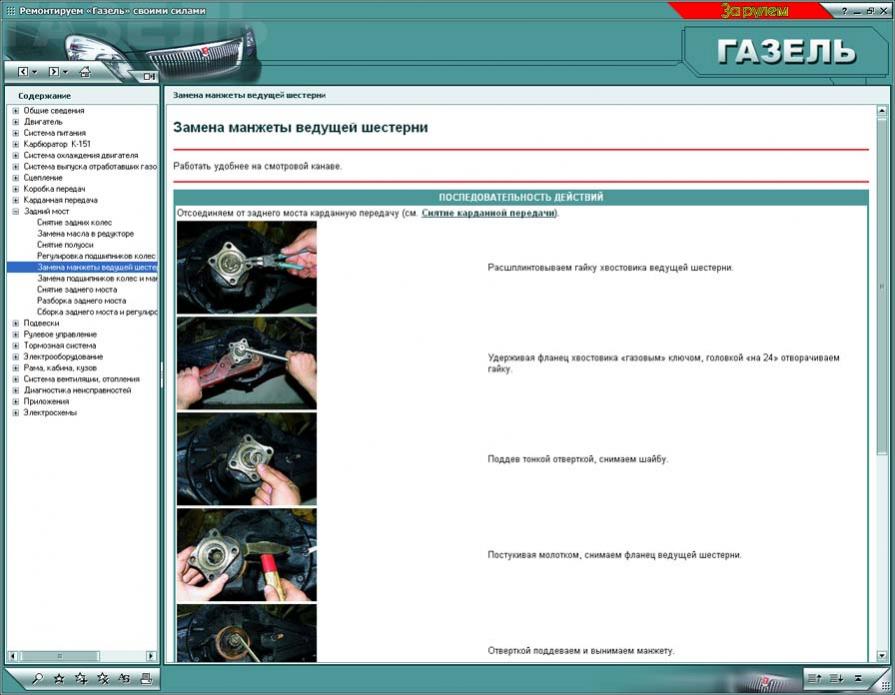Go back to the previous page
Image resolution: width=895 pixels, height=695 pixels.
pos(23,71)
